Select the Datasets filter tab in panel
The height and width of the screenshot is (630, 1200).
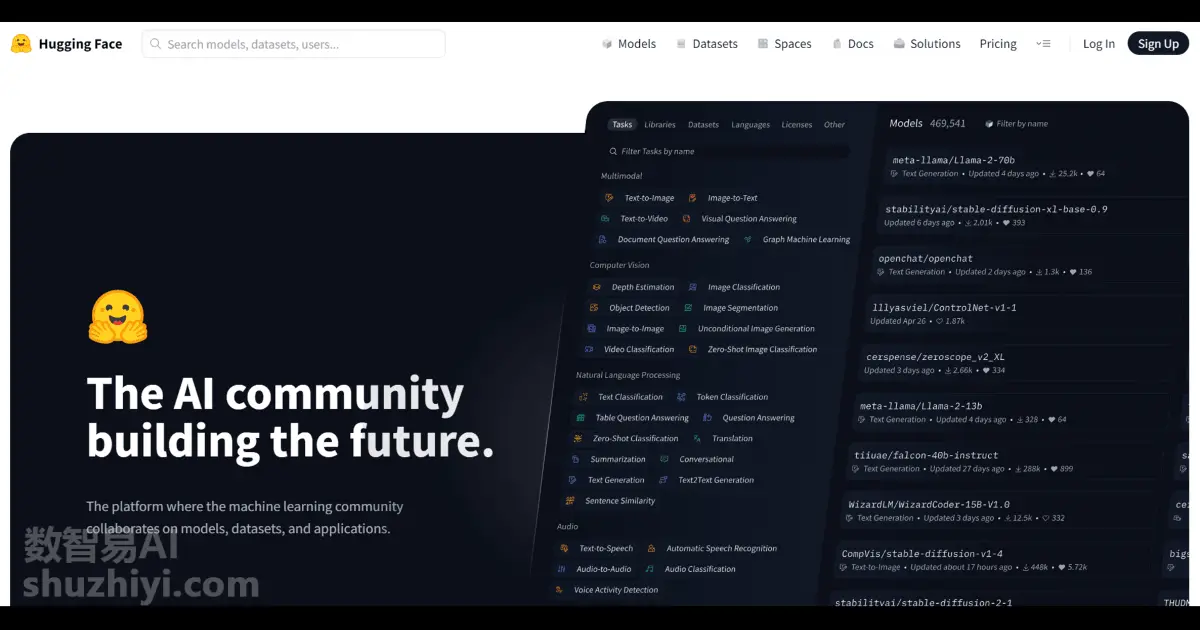(x=703, y=125)
